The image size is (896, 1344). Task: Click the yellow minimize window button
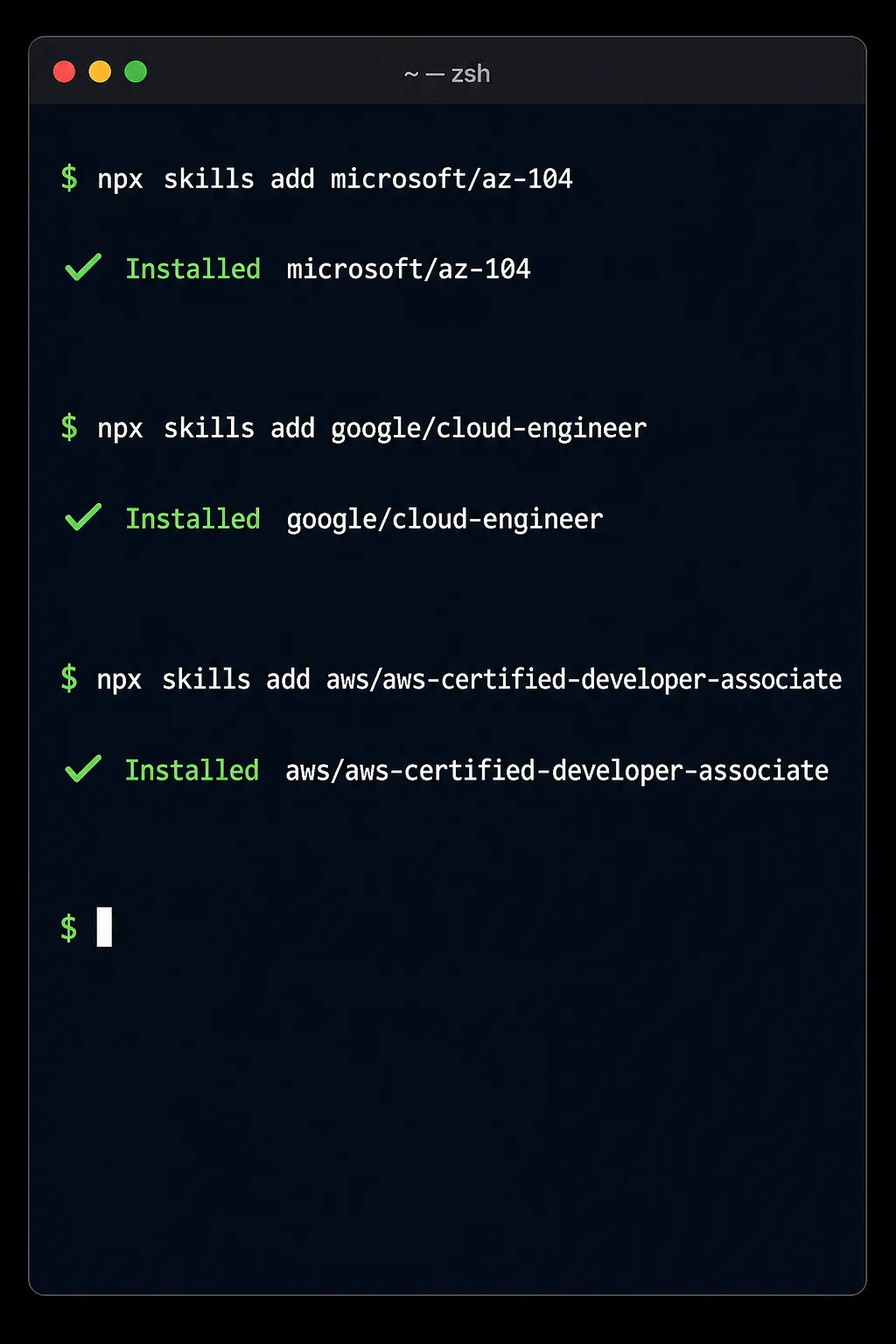[100, 72]
